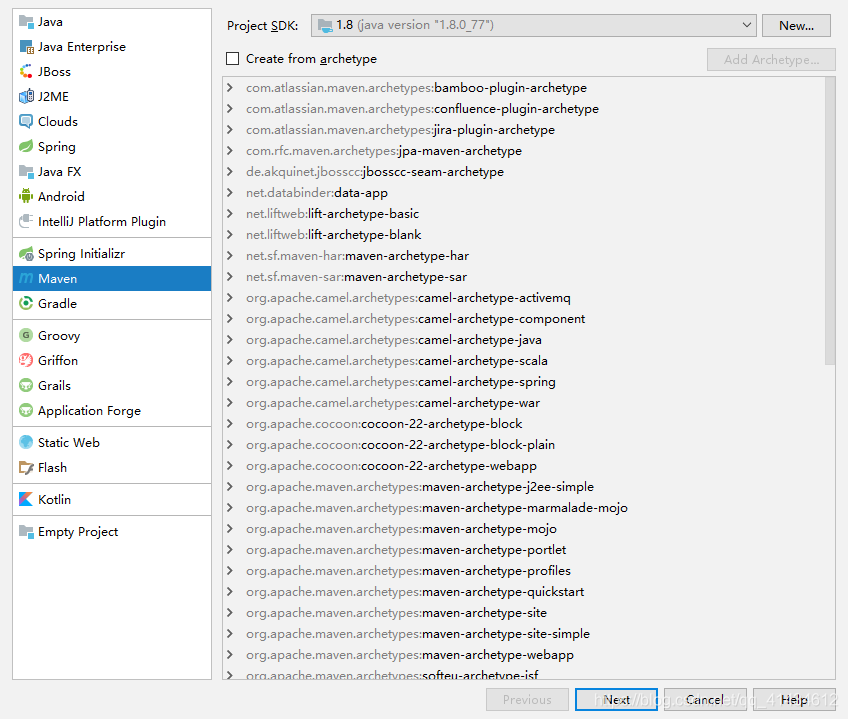This screenshot has width=848, height=719.
Task: Click the Flash icon
Action: coord(26,467)
